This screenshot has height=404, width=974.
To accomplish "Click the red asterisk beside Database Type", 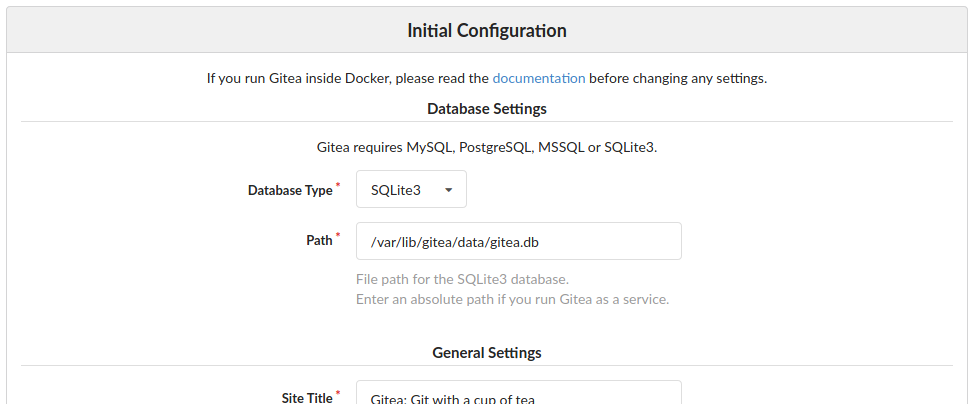I will (x=338, y=185).
